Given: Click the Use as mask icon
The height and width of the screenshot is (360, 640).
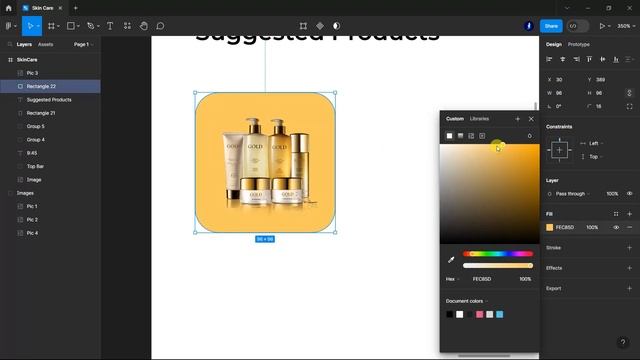Looking at the screenshot, I should [336, 26].
